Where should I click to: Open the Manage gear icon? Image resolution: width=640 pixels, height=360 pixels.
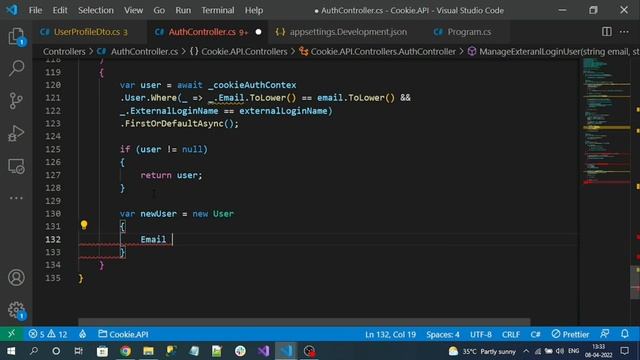click(x=16, y=310)
